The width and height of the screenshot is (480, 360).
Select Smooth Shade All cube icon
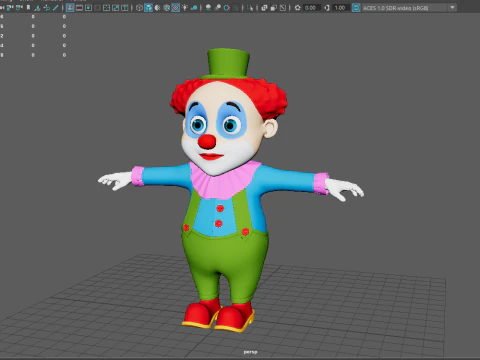click(148, 8)
